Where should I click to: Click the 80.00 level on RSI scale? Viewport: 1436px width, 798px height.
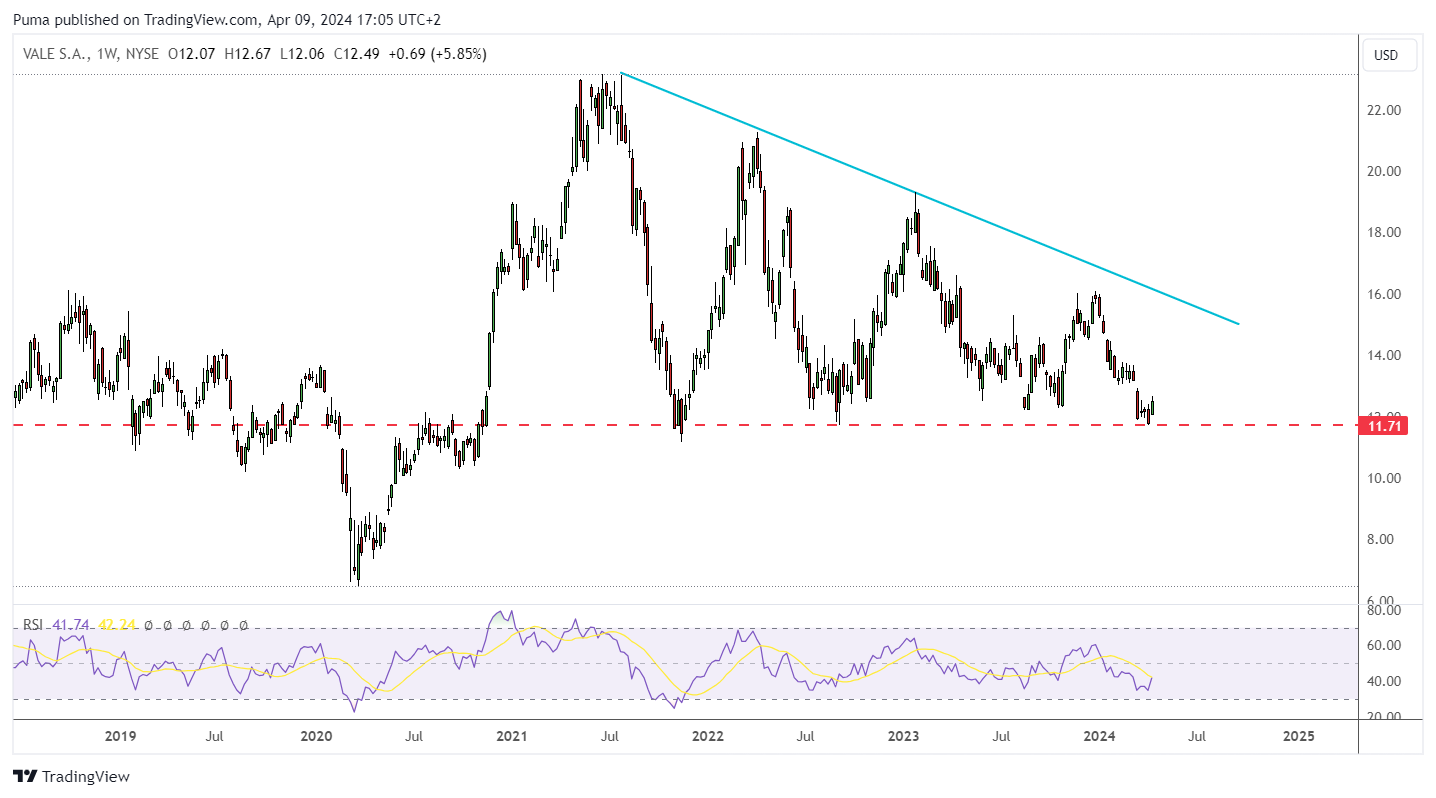coord(1385,610)
